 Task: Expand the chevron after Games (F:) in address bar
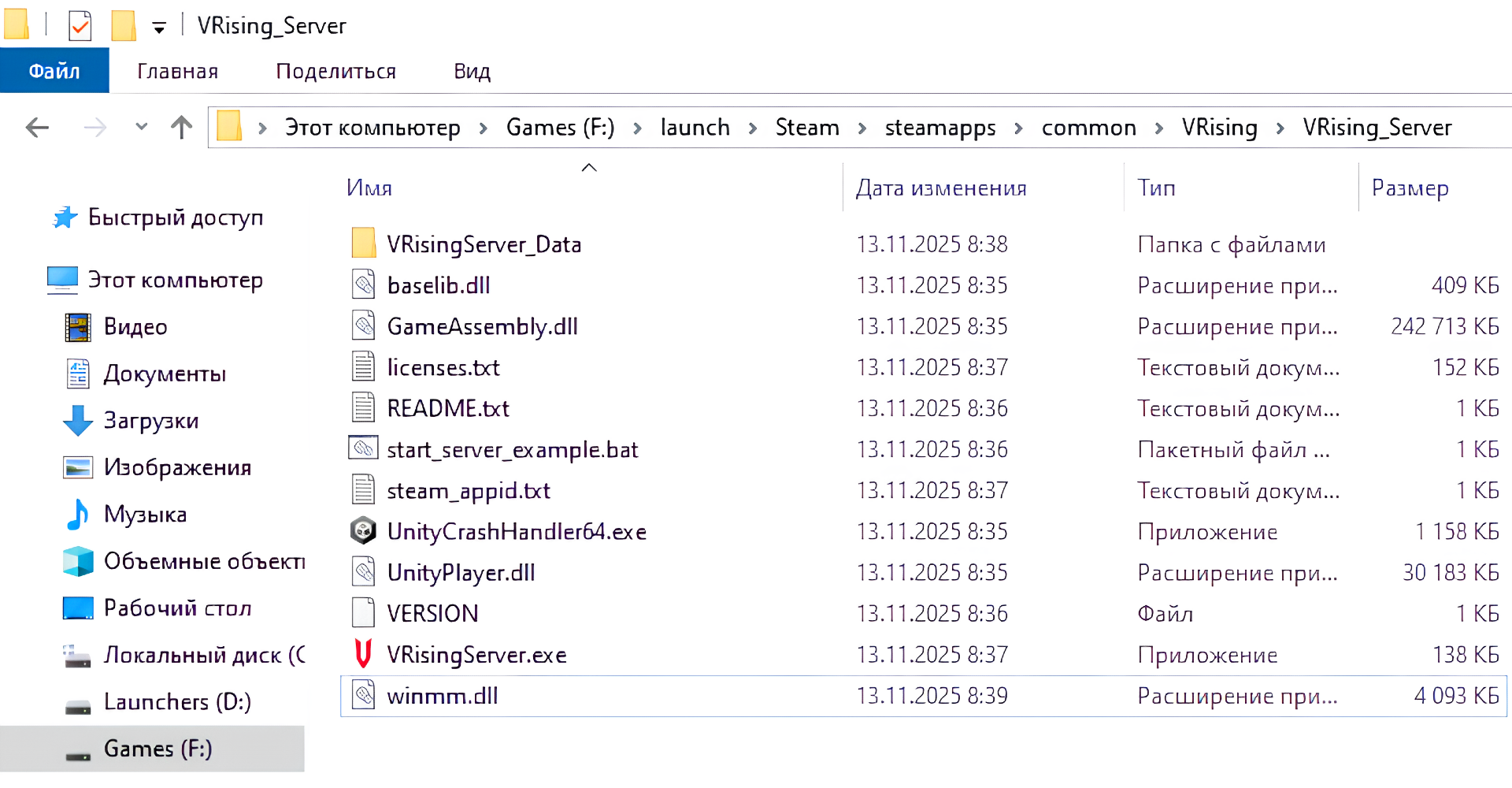click(x=637, y=128)
